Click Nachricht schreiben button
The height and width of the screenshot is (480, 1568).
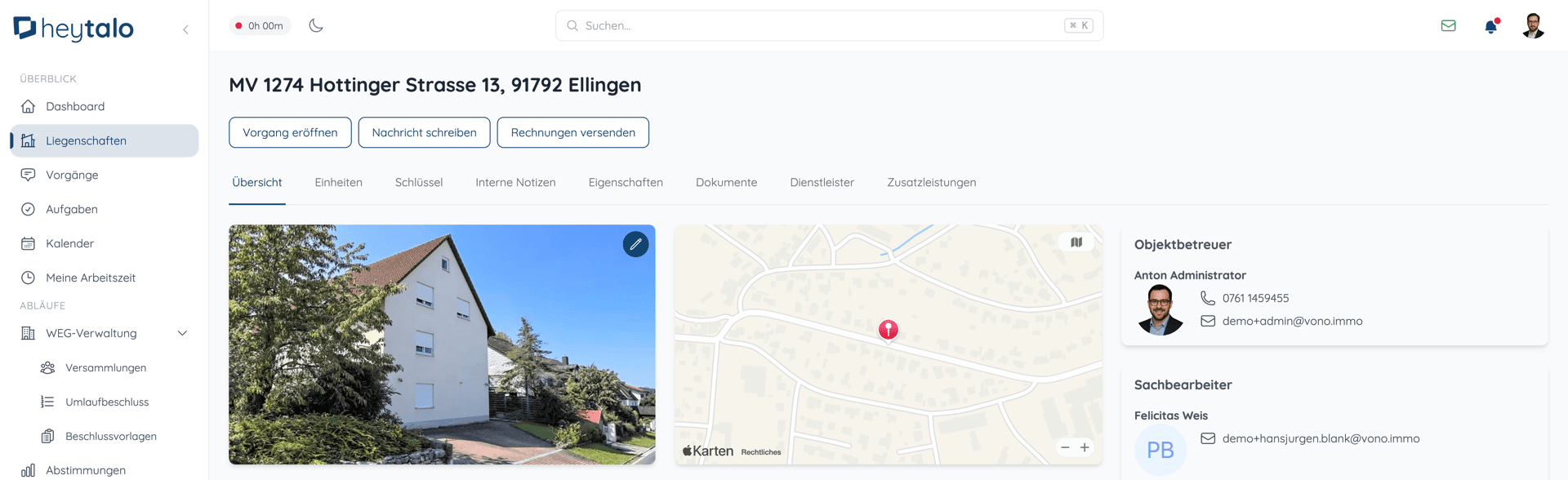tap(424, 133)
